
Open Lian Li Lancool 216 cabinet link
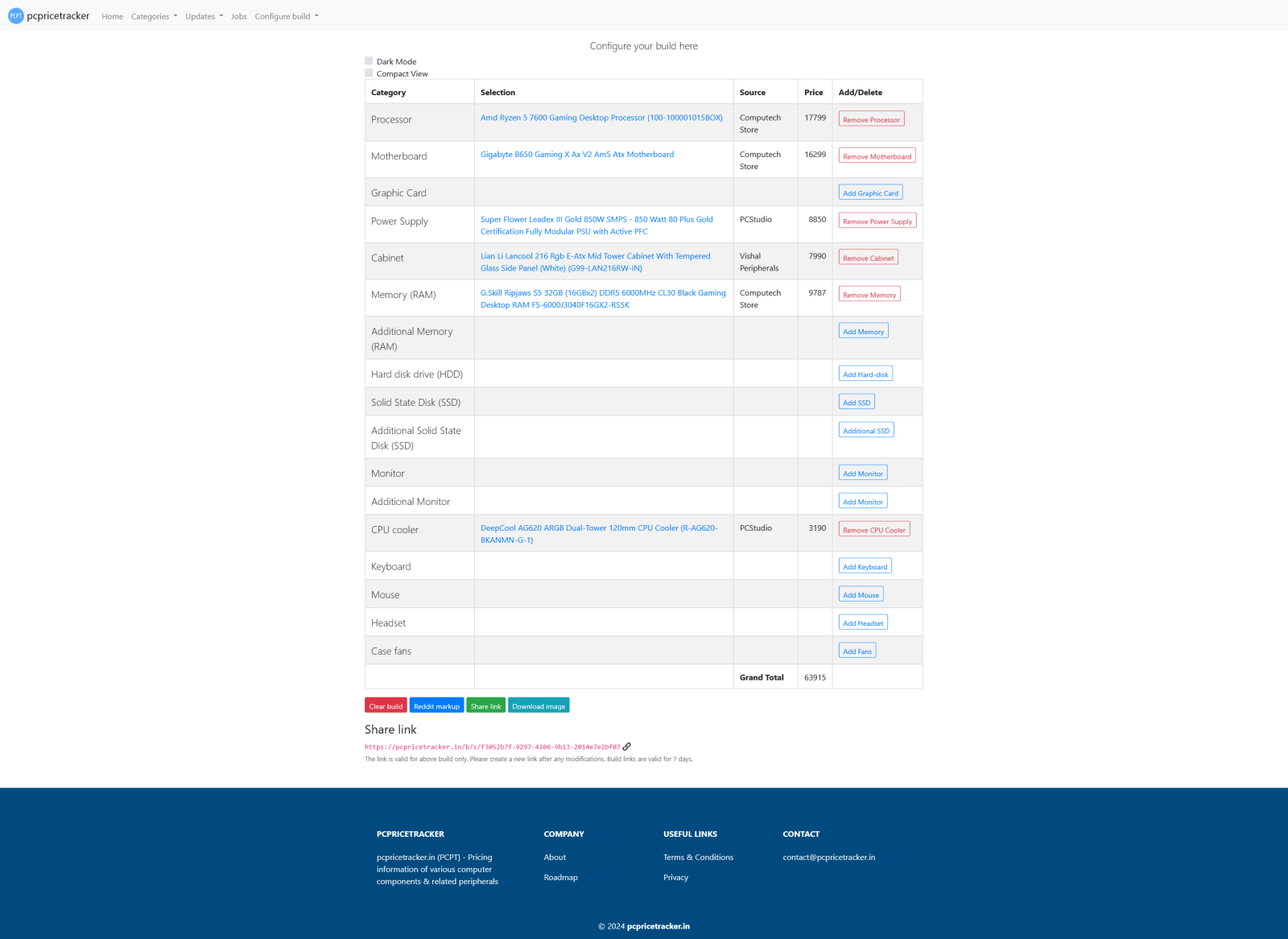click(x=596, y=262)
